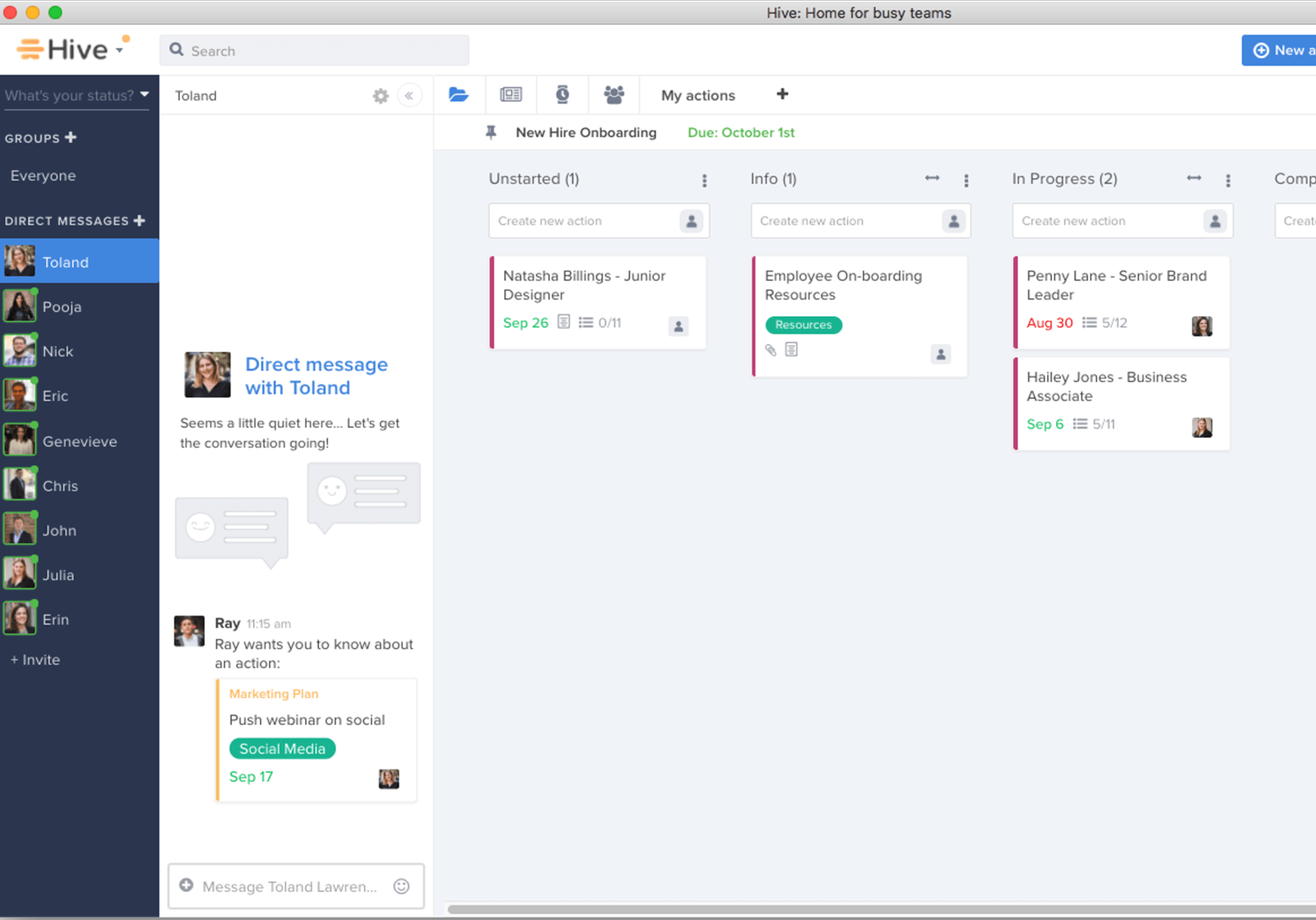Click assignee avatar on Hailey Jones card

click(1202, 427)
